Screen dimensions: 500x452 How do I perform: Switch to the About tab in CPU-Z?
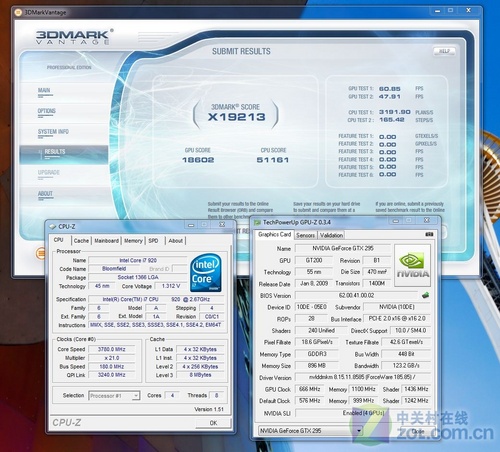(176, 240)
